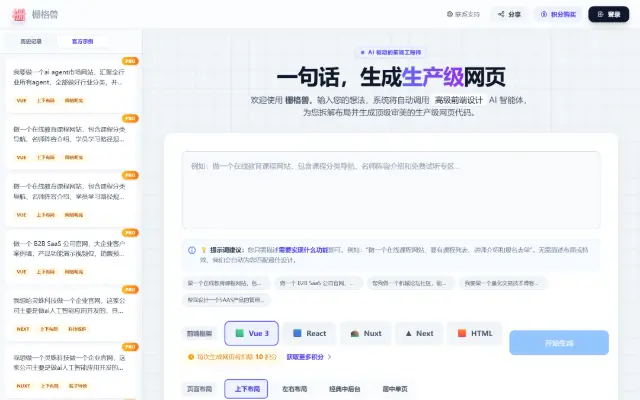The image size is (640, 400).
Task: Click the NUXT tag in sidebar card
Action: click(23, 386)
